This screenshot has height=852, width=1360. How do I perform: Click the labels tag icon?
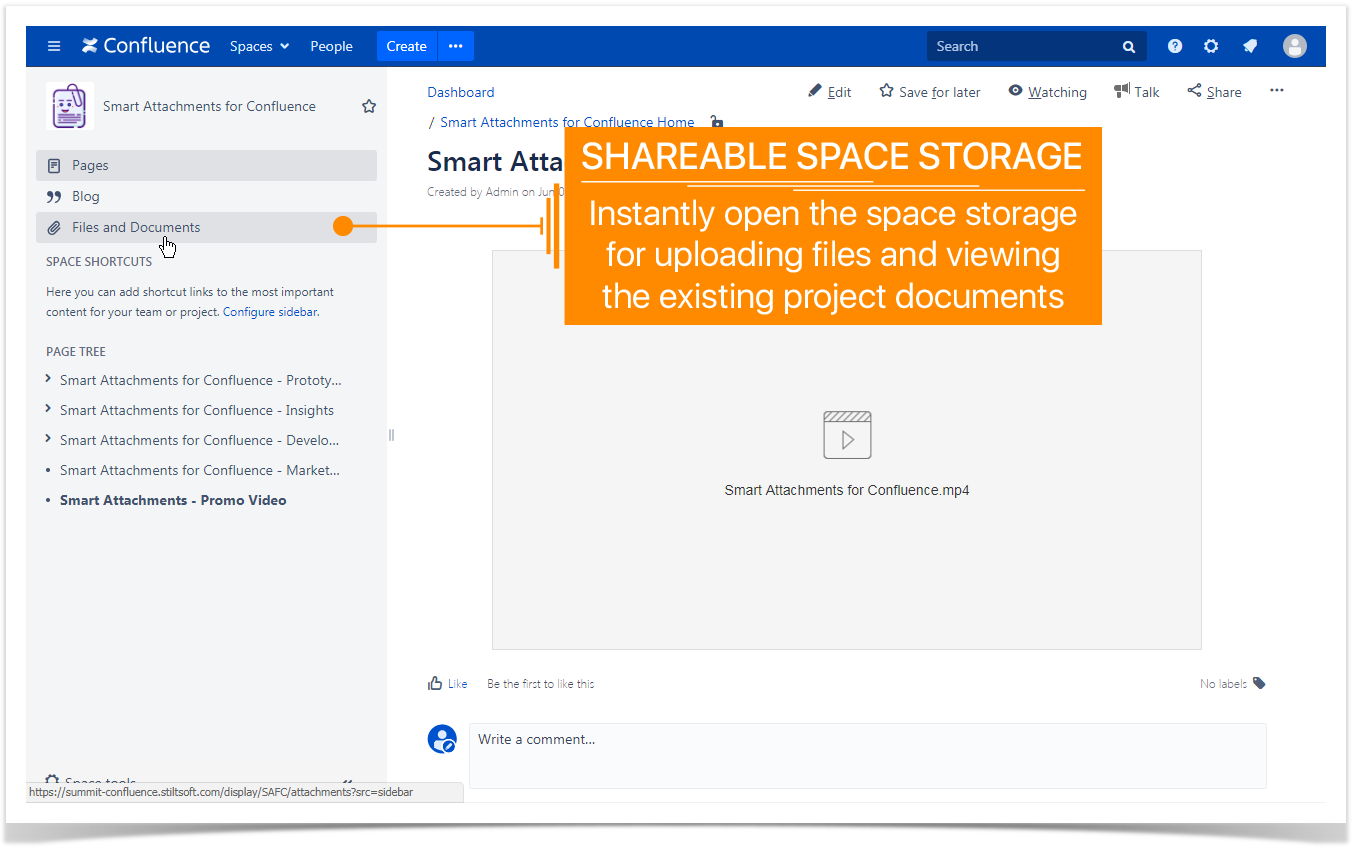point(1259,683)
